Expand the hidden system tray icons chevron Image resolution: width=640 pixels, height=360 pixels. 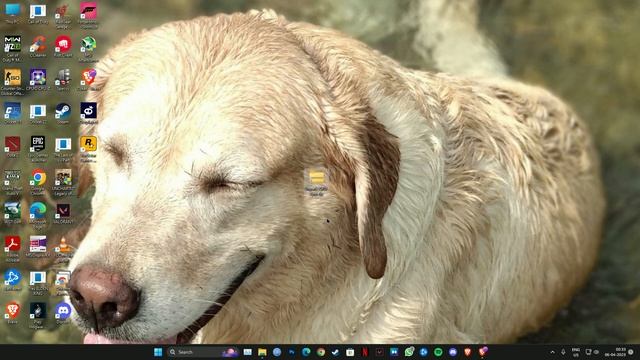point(552,352)
